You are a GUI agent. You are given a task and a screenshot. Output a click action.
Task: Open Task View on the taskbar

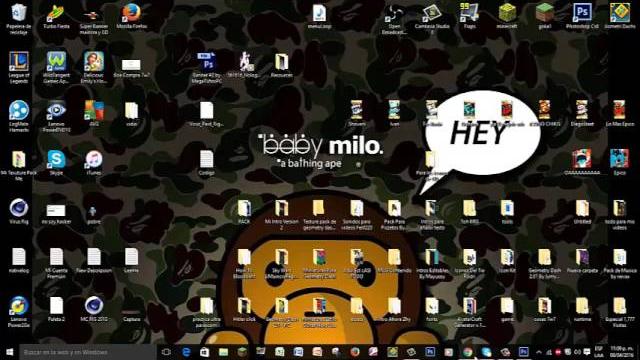pyautogui.click(x=166, y=352)
